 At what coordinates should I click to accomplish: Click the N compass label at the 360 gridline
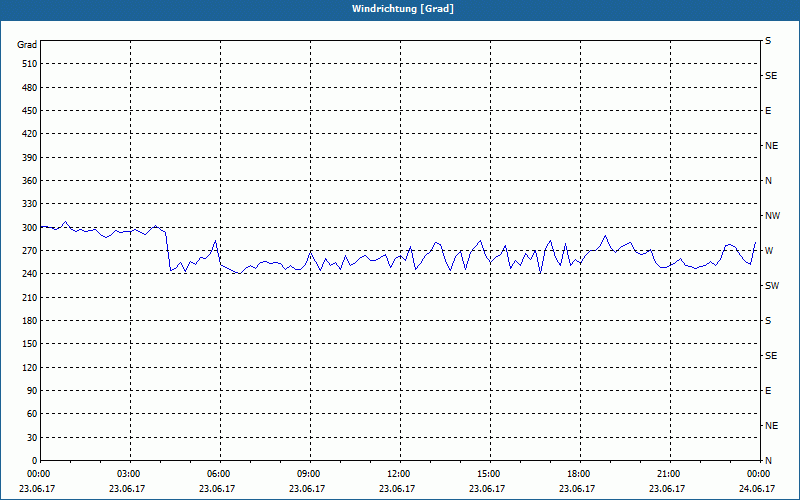click(768, 181)
